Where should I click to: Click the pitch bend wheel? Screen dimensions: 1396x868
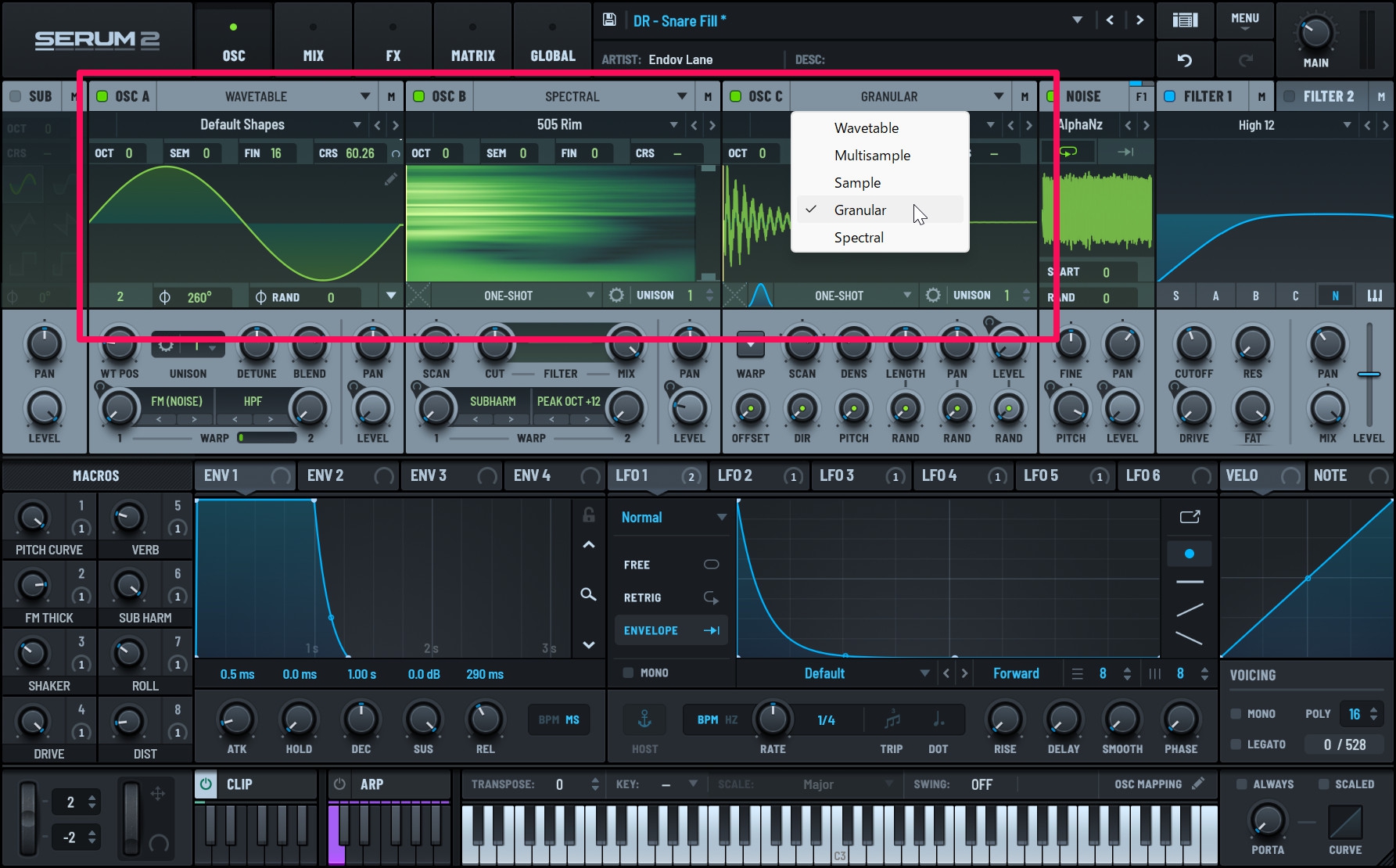click(x=28, y=818)
